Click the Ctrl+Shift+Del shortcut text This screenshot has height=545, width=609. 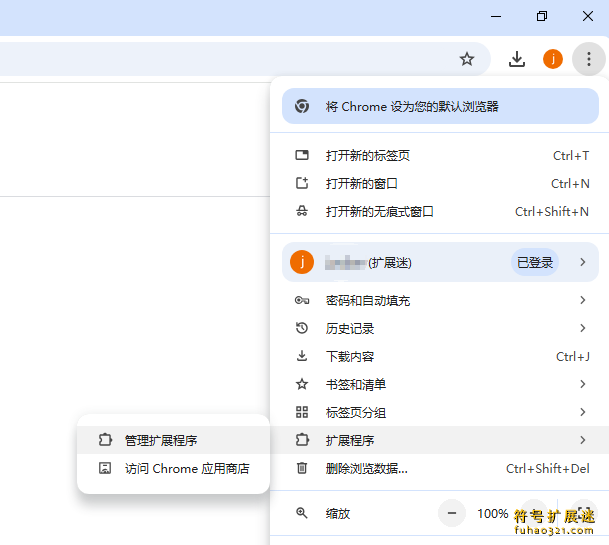548,468
